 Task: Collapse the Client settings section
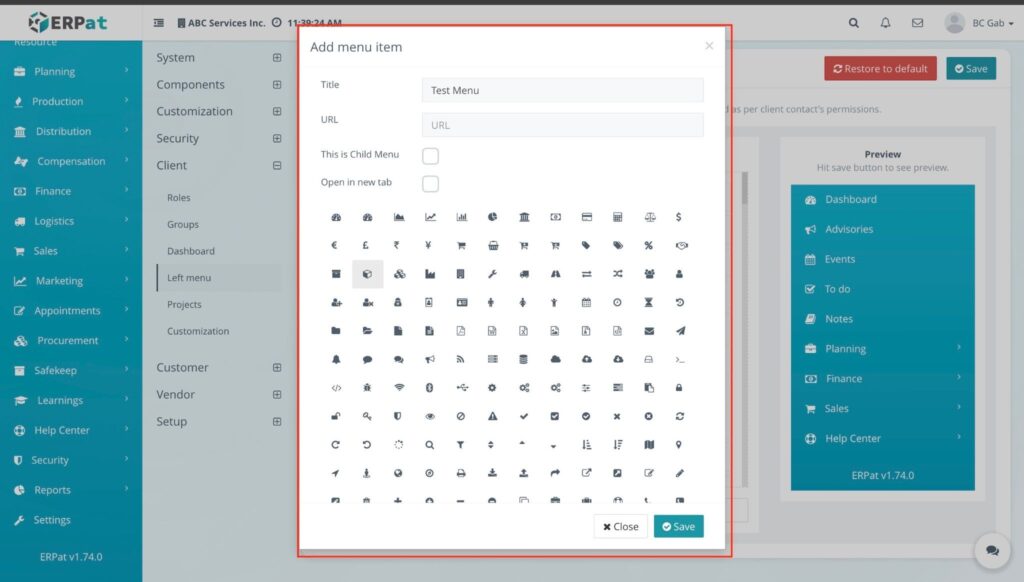coord(277,166)
